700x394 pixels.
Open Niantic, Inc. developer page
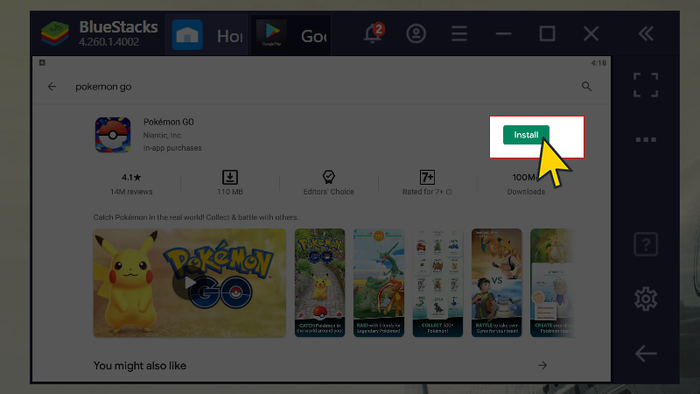(x=162, y=135)
